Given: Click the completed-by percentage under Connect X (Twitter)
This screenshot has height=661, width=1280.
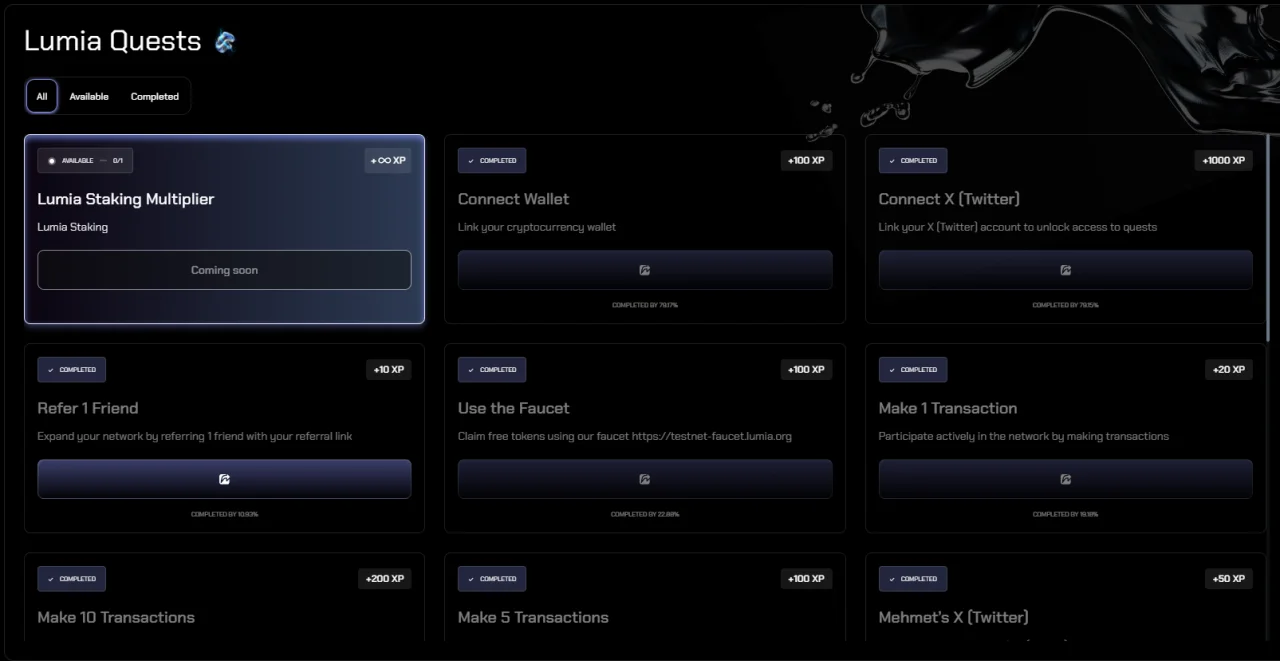Looking at the screenshot, I should pyautogui.click(x=1065, y=305).
